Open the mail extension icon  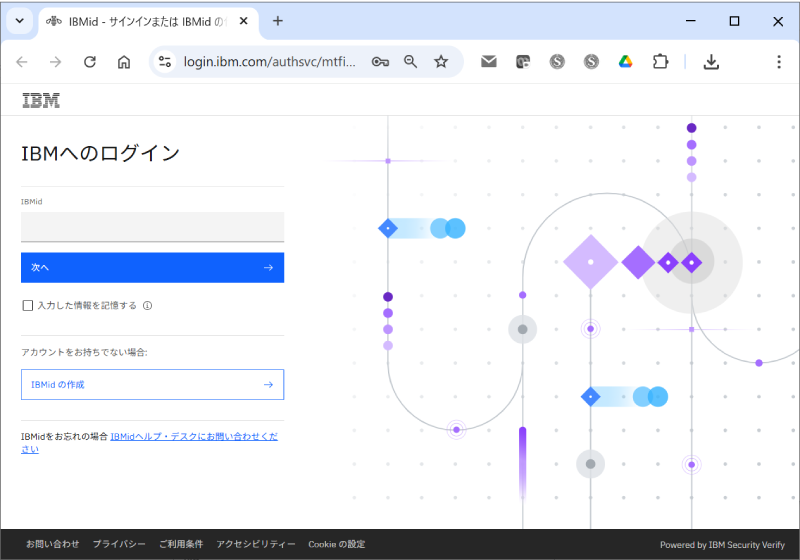(489, 62)
